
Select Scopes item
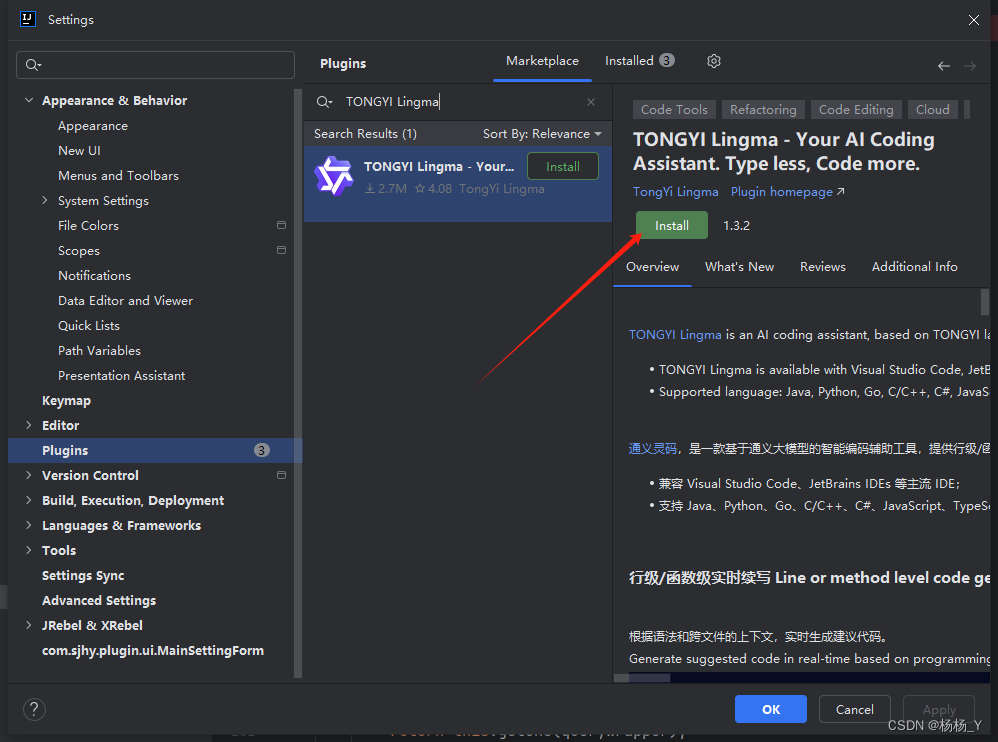tap(79, 251)
